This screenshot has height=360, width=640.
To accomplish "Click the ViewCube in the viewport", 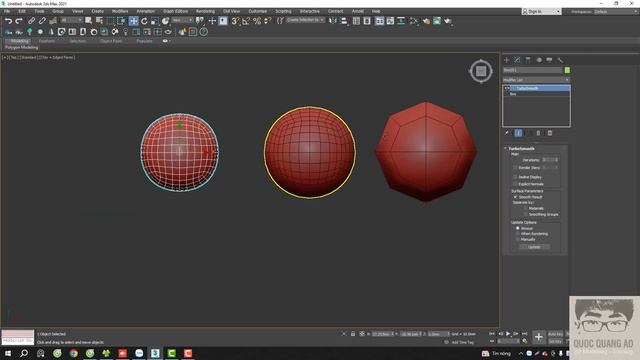I will point(481,71).
